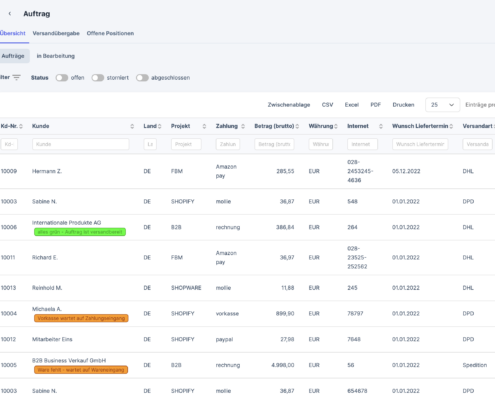Screen dimensions: 495x400
Task: Sort by Betrag (brutto) column
Action: (x=297, y=126)
